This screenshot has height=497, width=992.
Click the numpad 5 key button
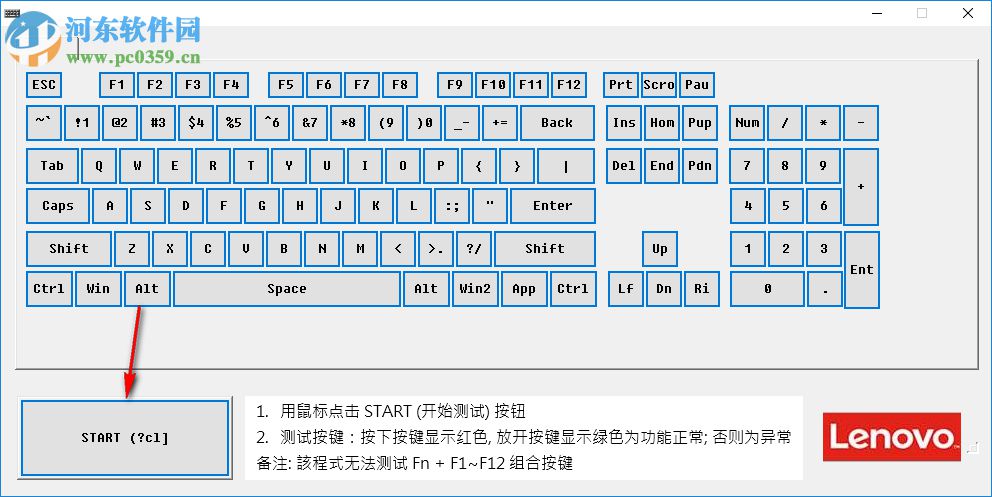tap(786, 206)
